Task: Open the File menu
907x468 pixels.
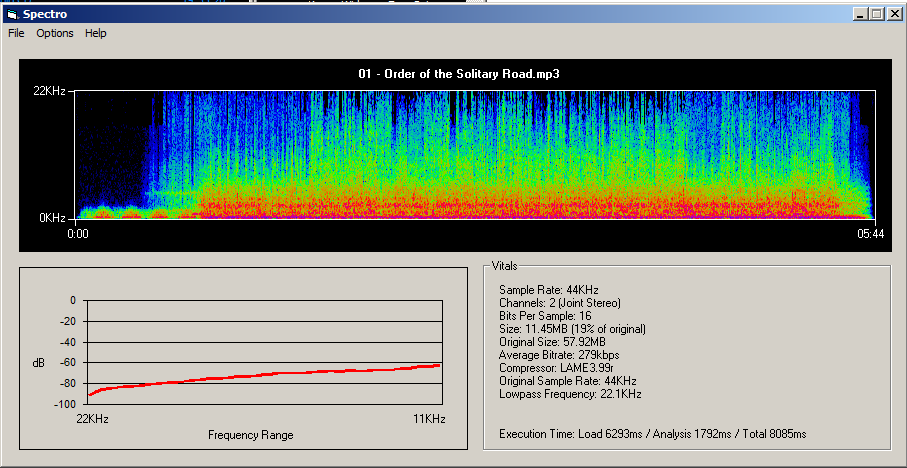Action: (15, 33)
